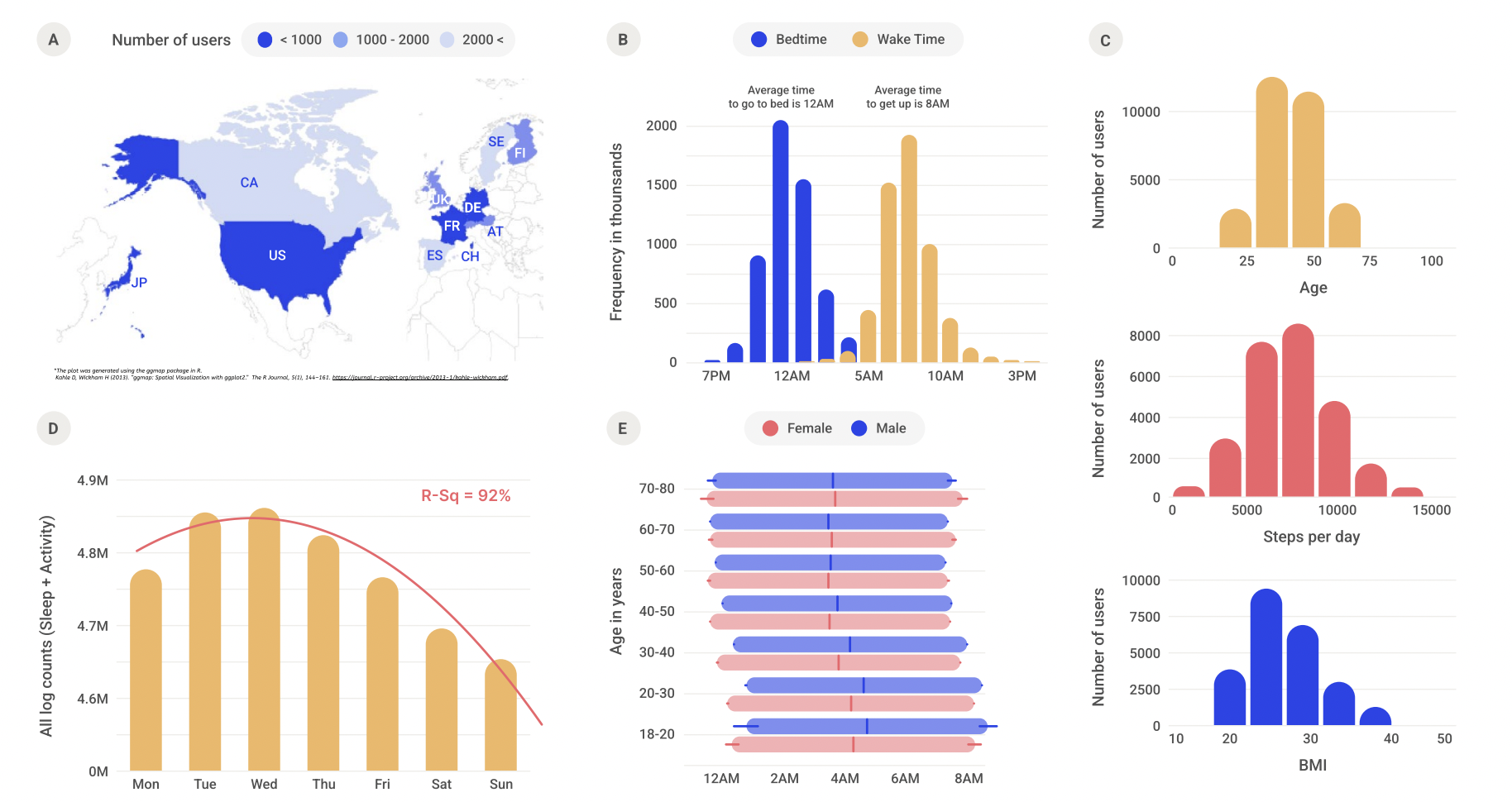Viewport: 1512px width, 802px height.
Task: Click the Male blue legend dot
Action: coord(859,428)
